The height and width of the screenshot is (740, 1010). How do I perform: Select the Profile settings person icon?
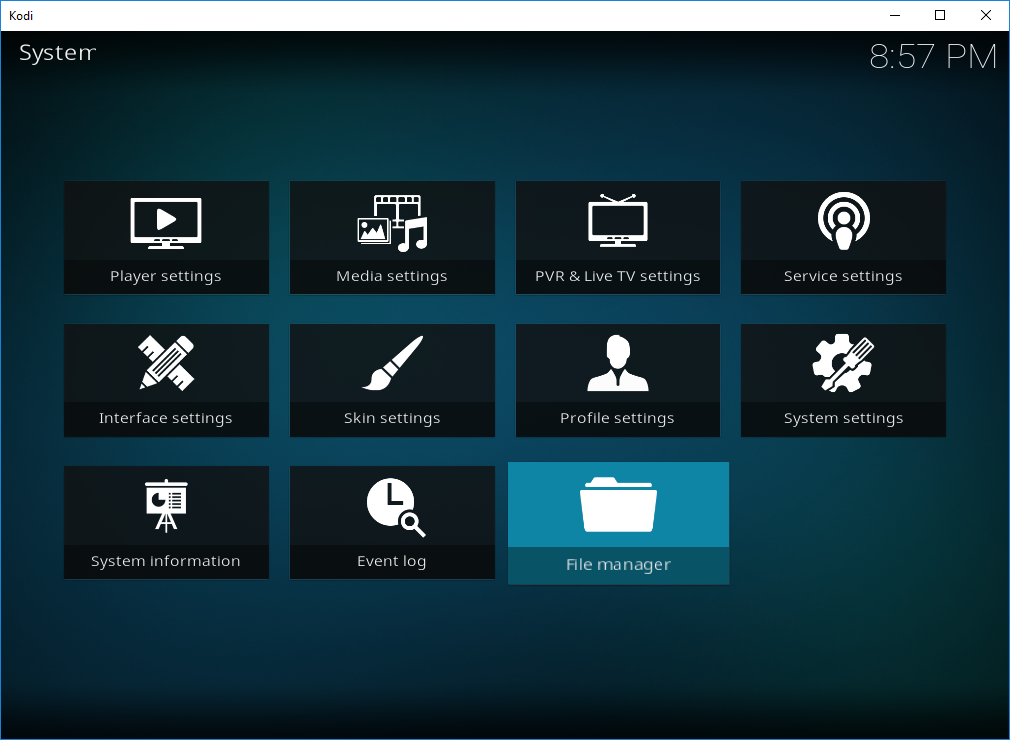coord(618,363)
